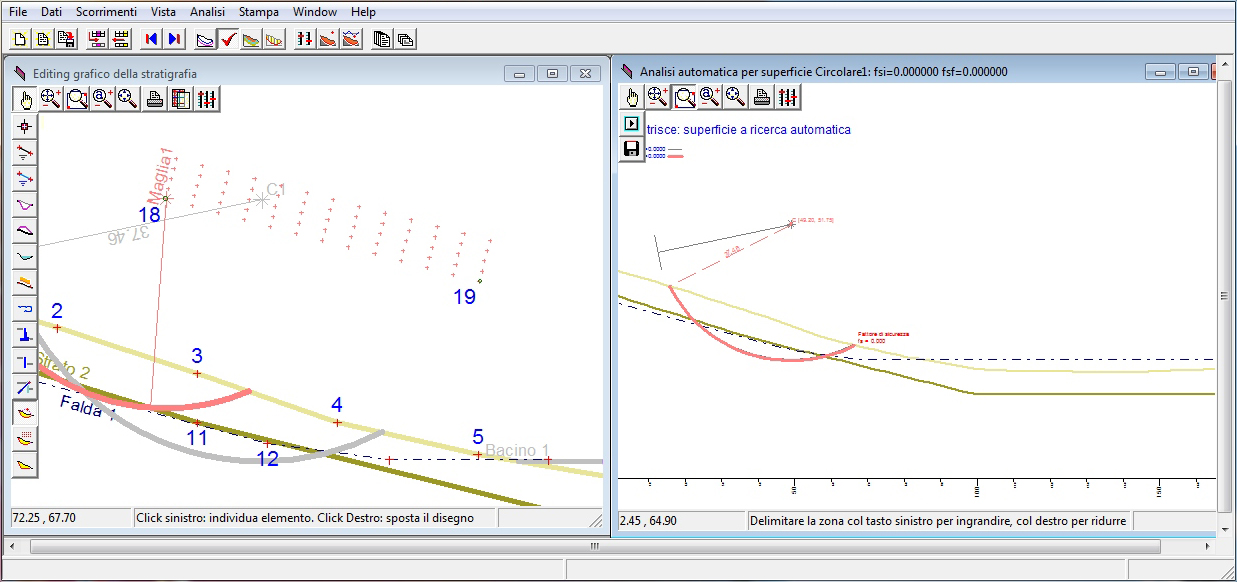Open the Stampa menu

click(x=259, y=12)
